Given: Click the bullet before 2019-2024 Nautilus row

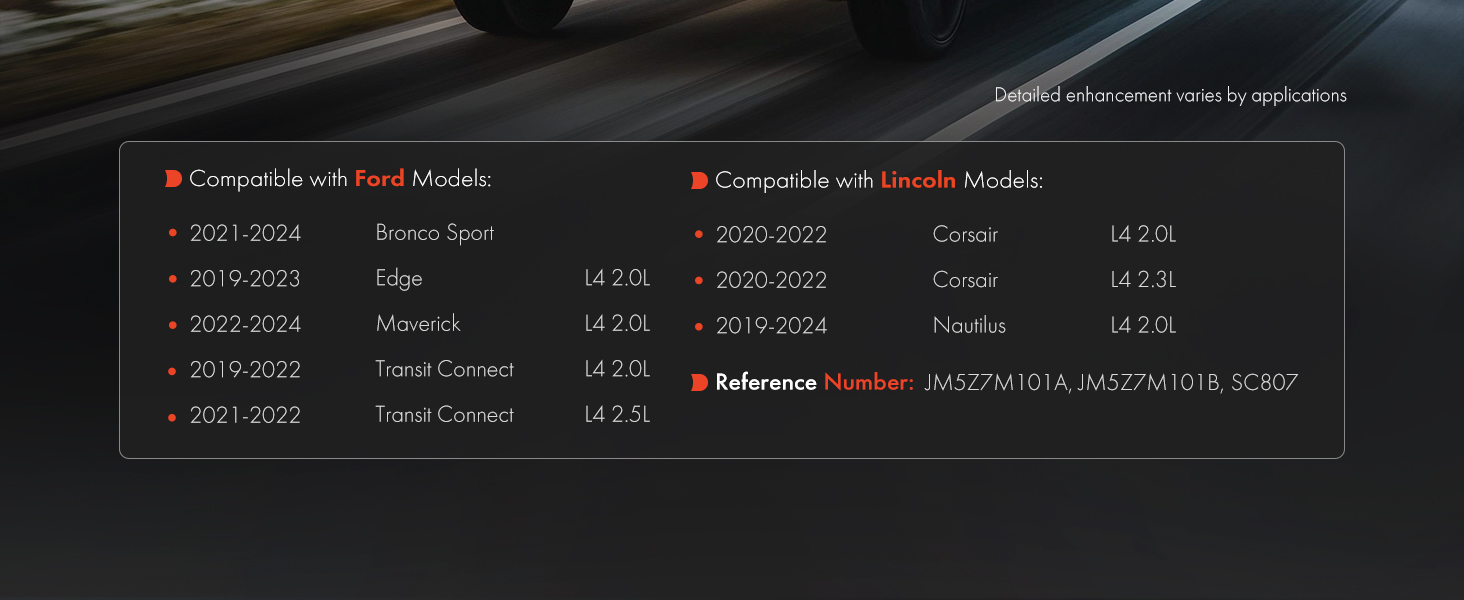Looking at the screenshot, I should pyautogui.click(x=699, y=326).
